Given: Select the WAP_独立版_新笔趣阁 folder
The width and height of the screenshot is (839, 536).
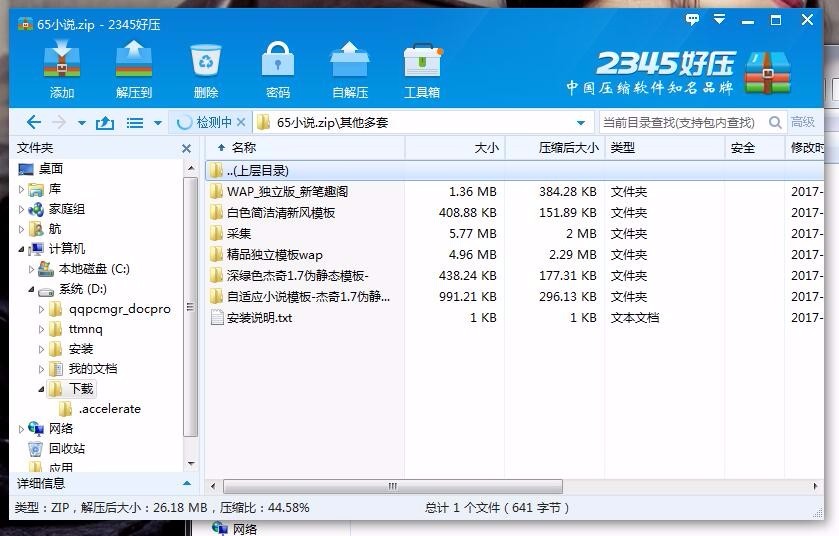Looking at the screenshot, I should coord(514,192).
